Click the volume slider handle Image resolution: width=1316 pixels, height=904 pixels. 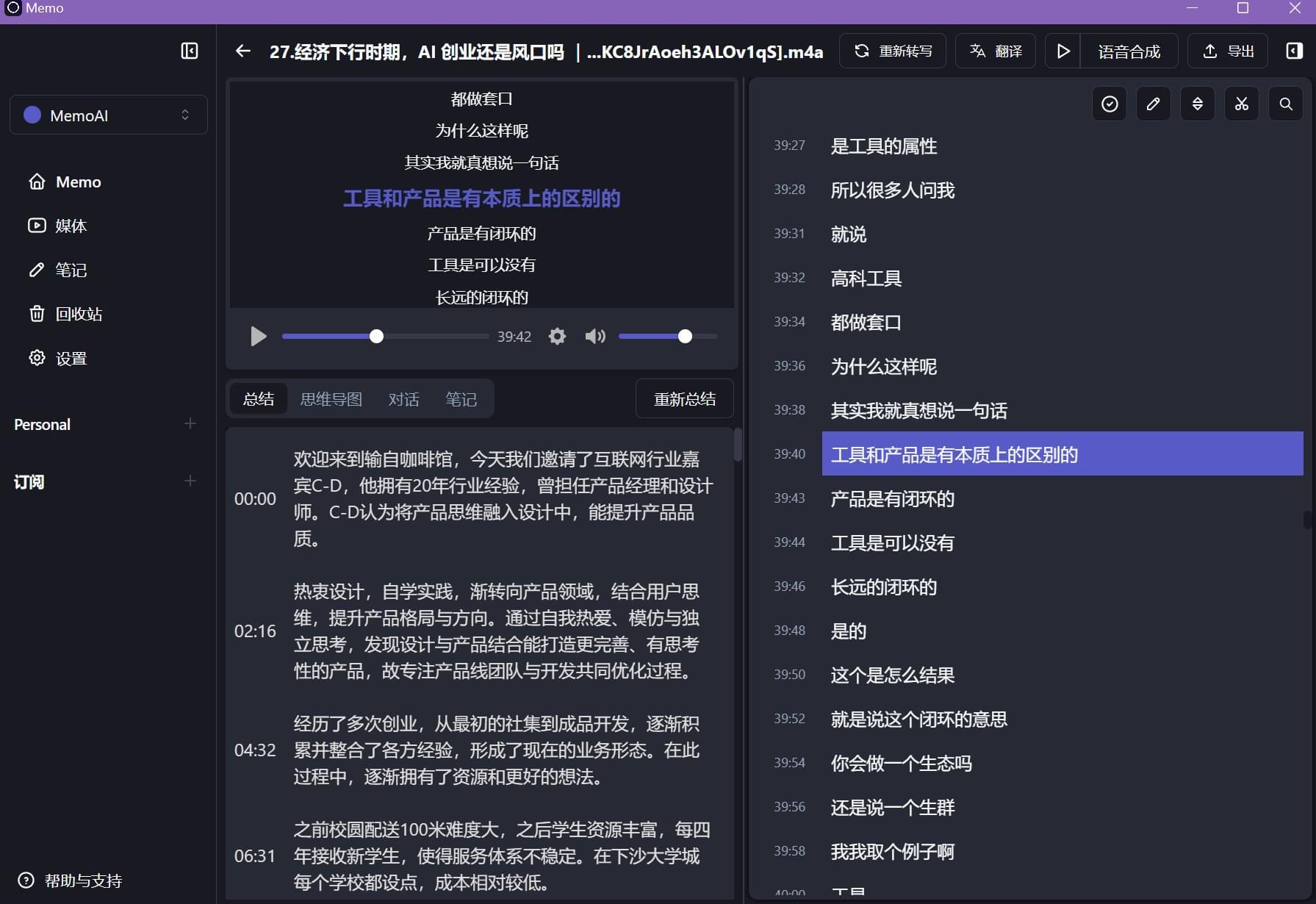(685, 337)
